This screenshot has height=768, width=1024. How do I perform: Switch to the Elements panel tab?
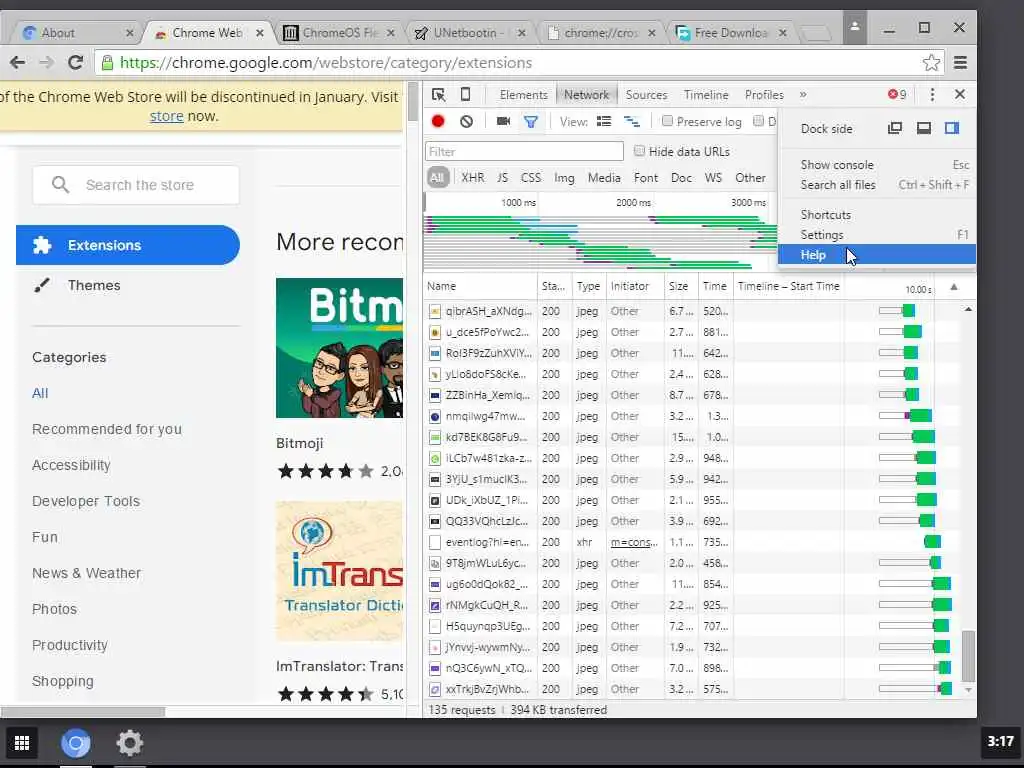click(x=523, y=95)
